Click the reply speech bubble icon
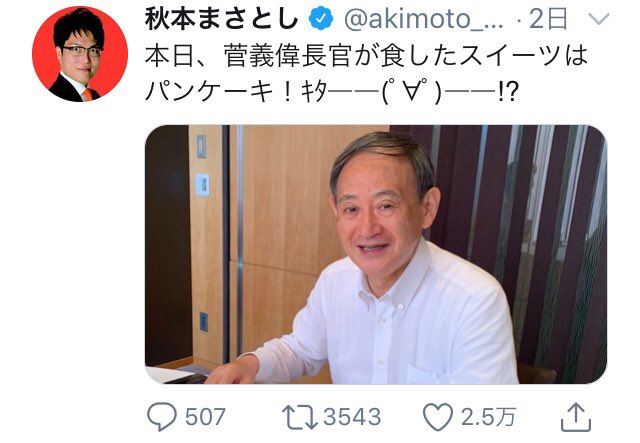Viewport: 640px width, 443px height. click(162, 416)
